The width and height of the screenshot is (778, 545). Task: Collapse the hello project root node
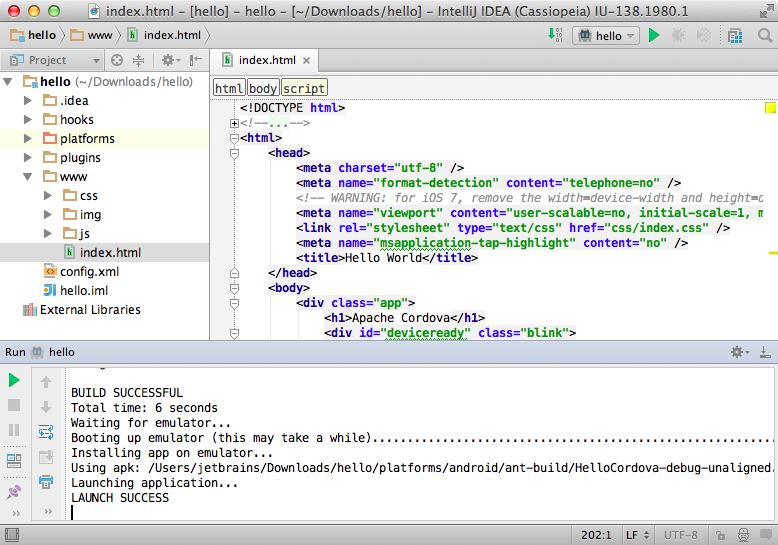(8, 81)
